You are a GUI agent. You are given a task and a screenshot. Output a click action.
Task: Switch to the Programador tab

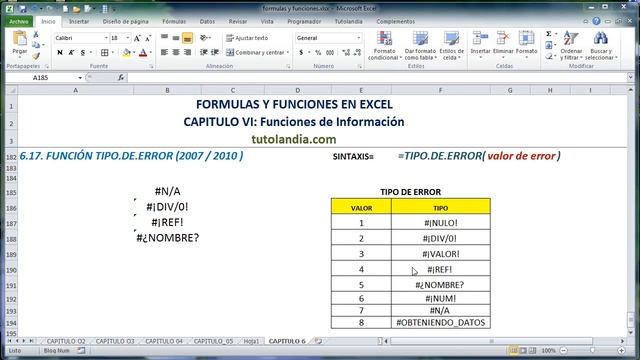304,21
